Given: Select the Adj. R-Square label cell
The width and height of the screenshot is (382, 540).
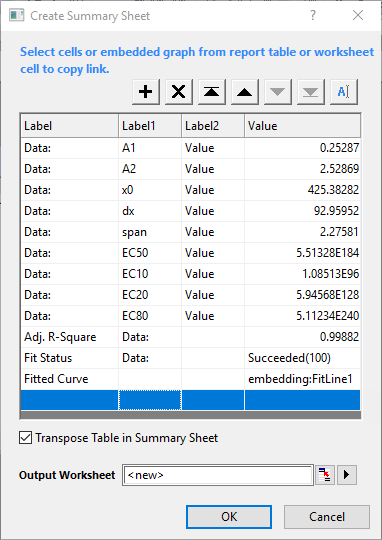Looking at the screenshot, I should point(70,337).
